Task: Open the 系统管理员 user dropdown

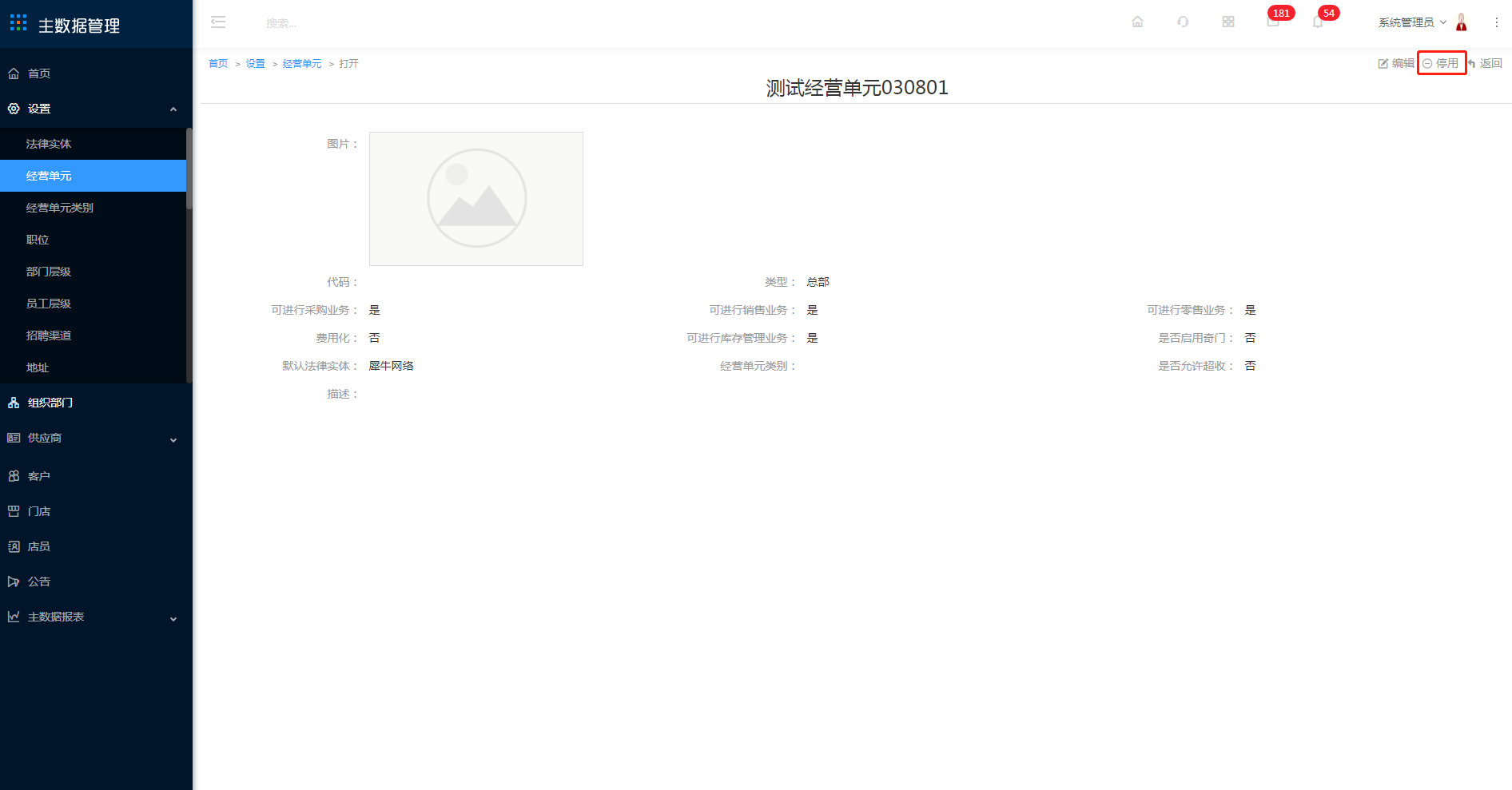Action: click(1412, 22)
